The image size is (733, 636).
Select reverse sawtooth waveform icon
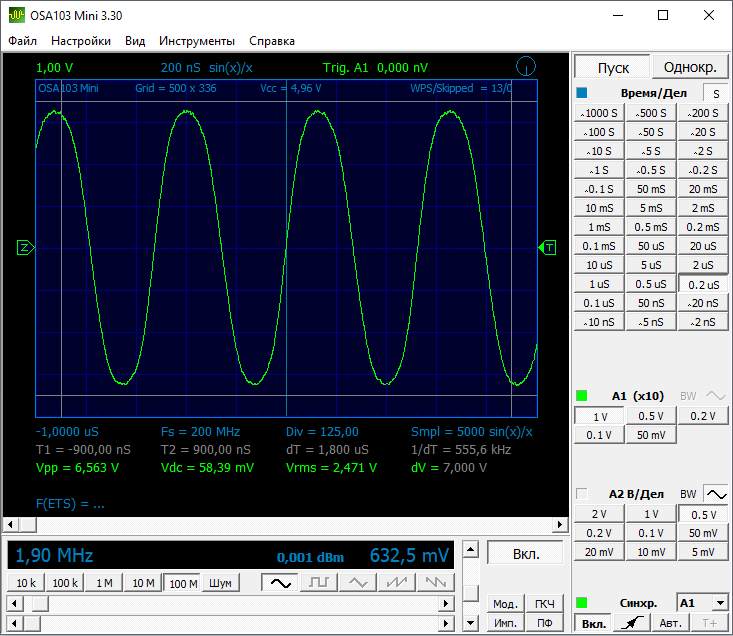pos(434,582)
